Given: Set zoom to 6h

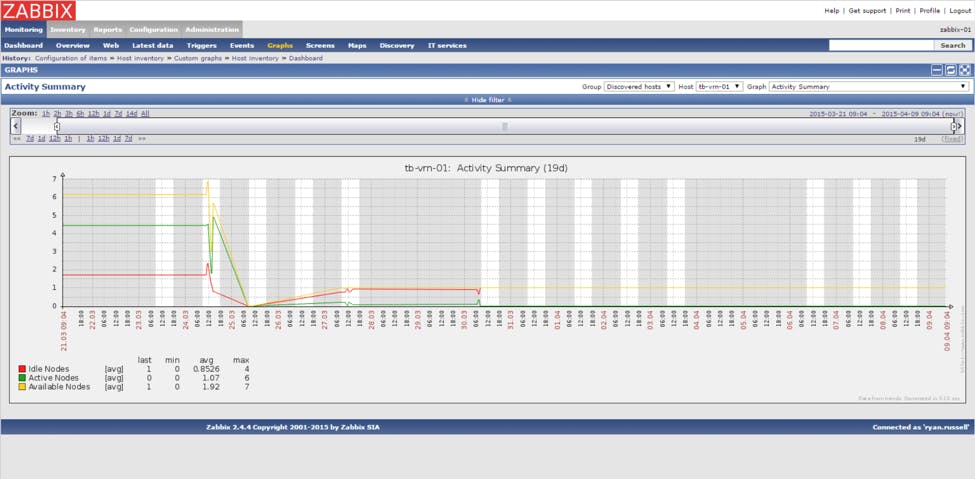Looking at the screenshot, I should (x=80, y=113).
